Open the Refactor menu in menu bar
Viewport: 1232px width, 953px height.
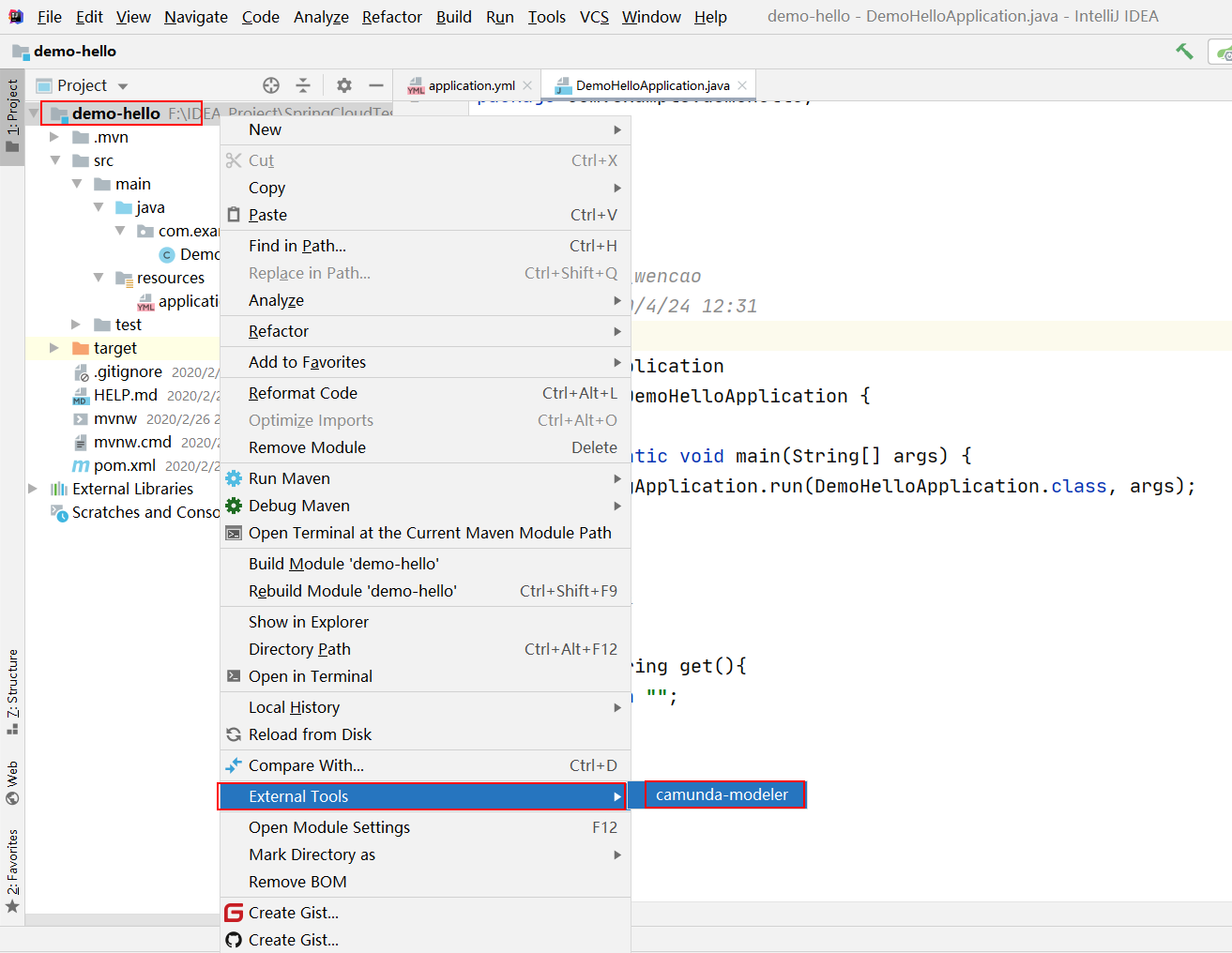click(x=392, y=17)
